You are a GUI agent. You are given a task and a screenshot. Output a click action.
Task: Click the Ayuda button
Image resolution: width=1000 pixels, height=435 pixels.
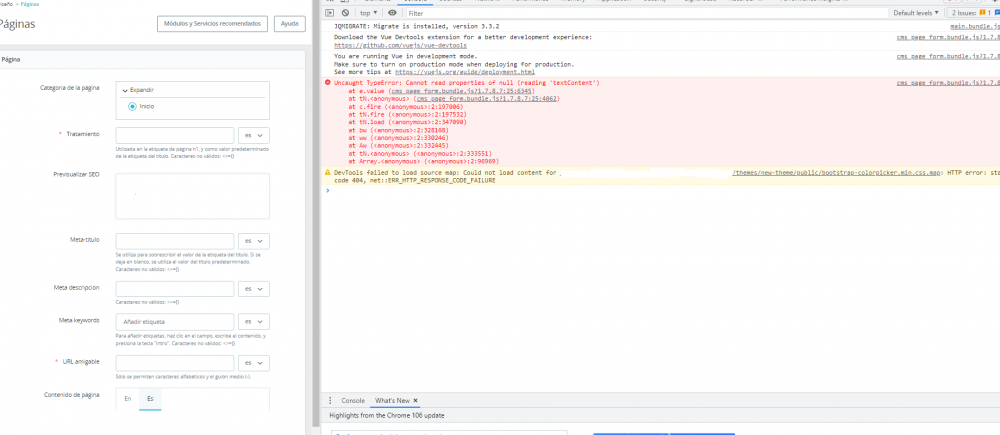[x=290, y=24]
